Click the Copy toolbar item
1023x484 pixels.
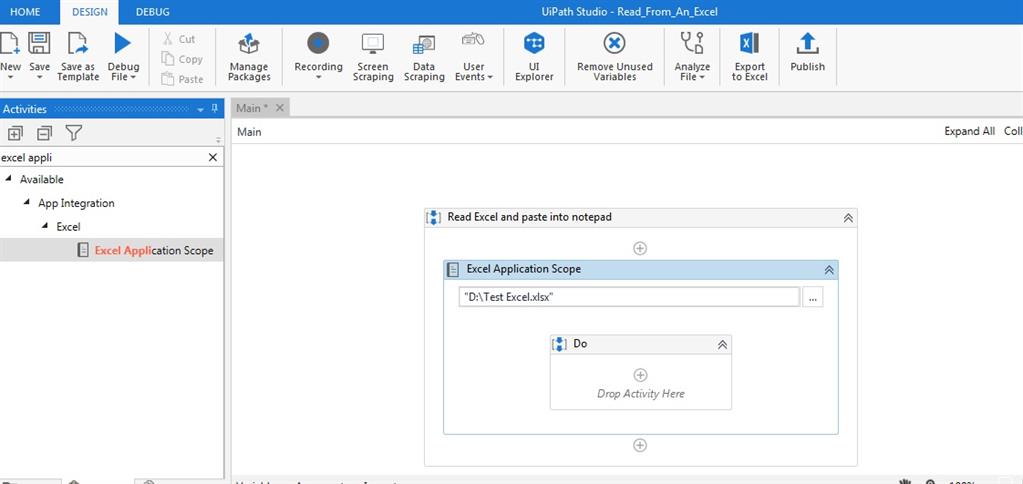click(182, 59)
